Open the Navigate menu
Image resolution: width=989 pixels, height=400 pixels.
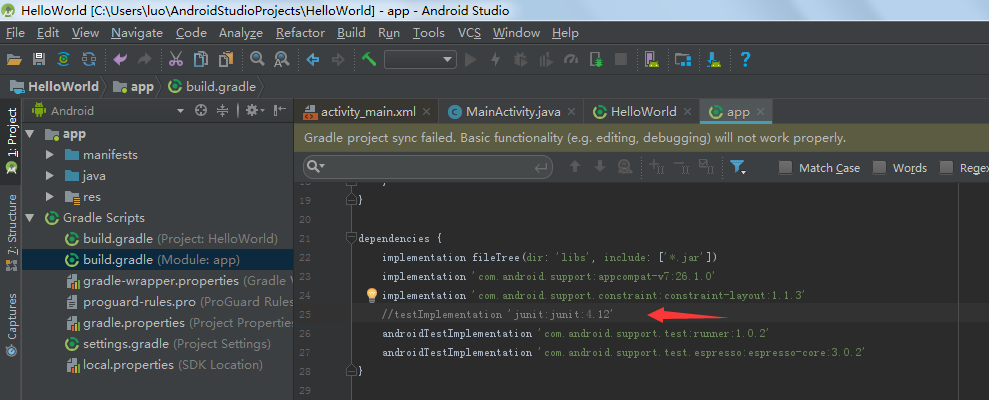coord(137,33)
